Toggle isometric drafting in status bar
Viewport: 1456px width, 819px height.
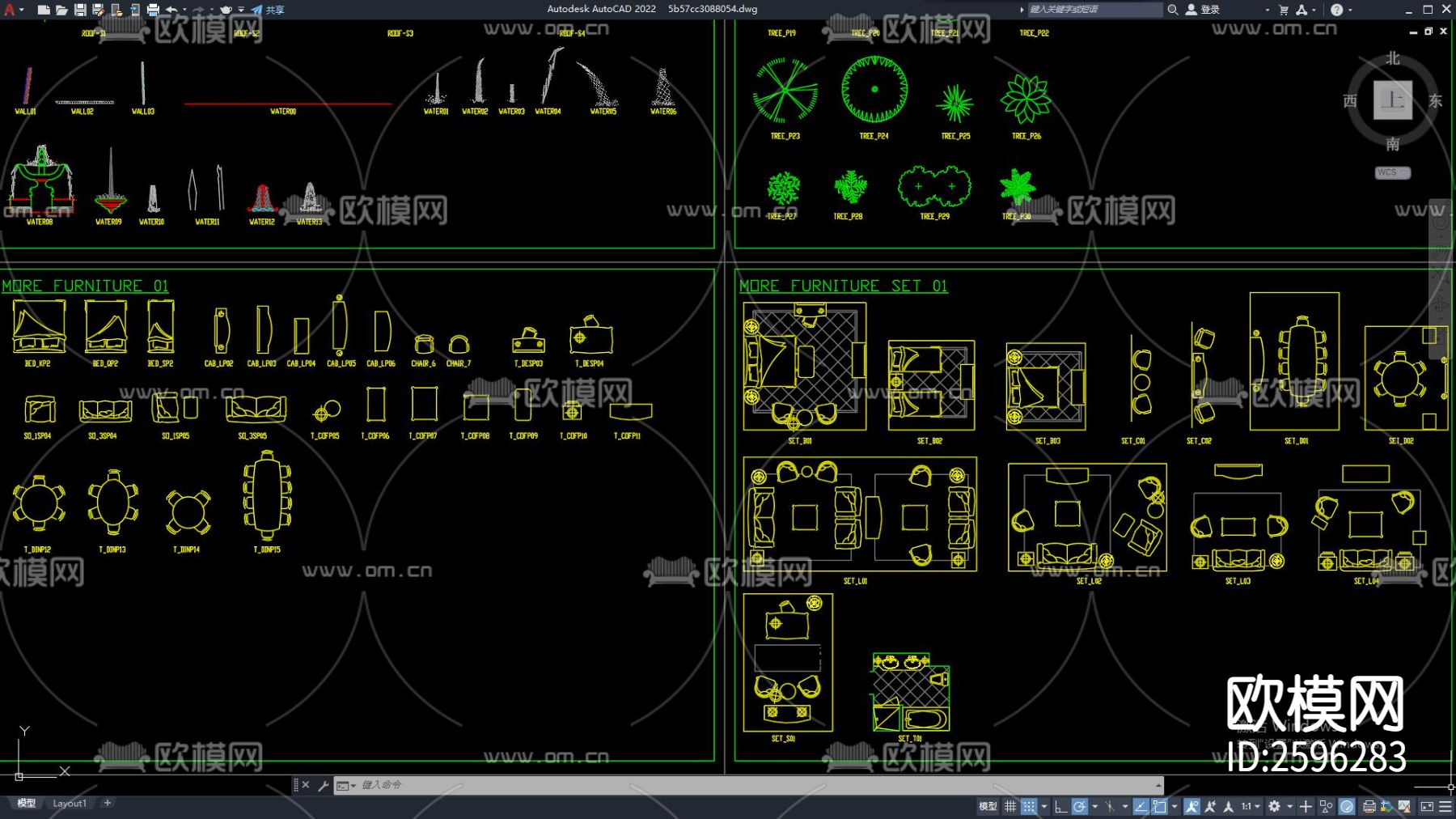1109,806
